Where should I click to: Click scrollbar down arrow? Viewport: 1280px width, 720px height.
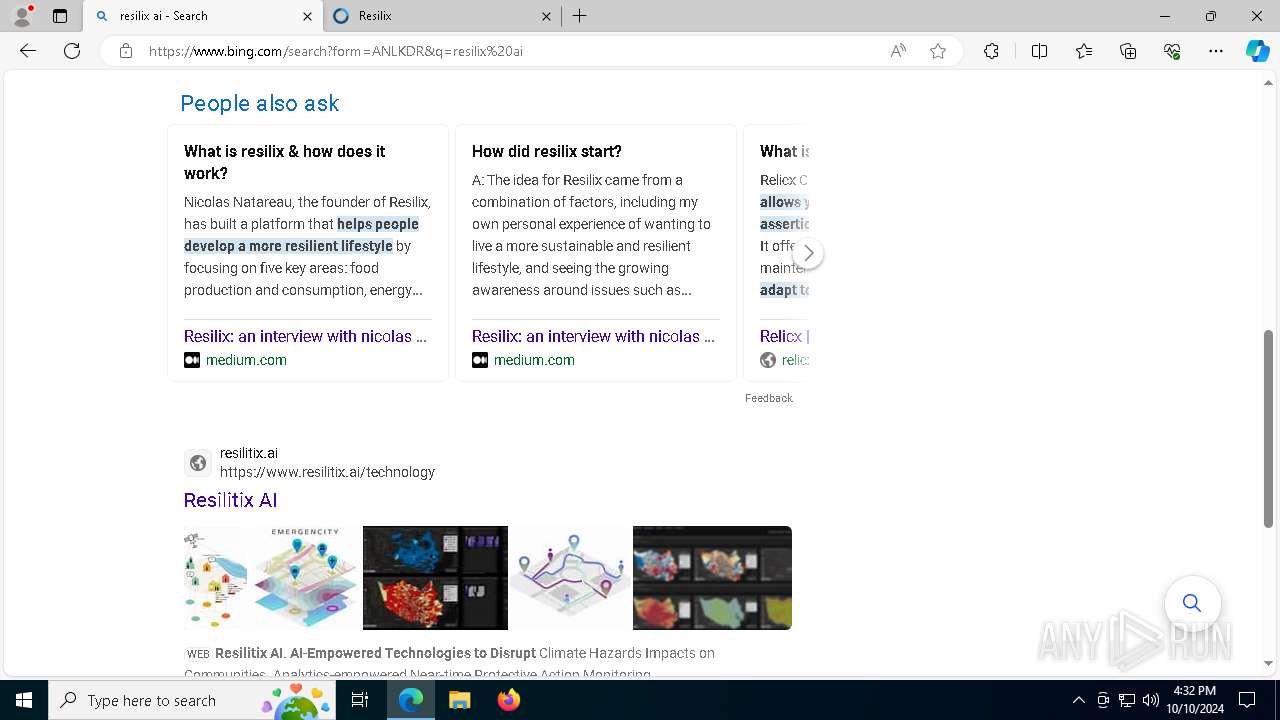(1269, 663)
